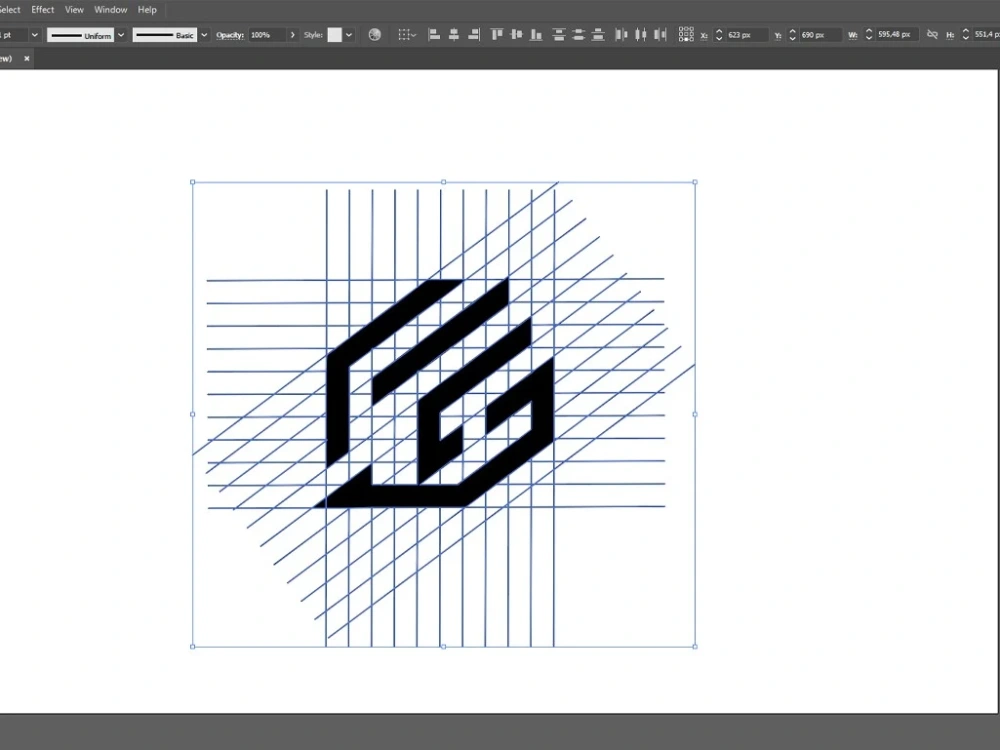Click Vertical Distribute Center icon

click(578, 35)
